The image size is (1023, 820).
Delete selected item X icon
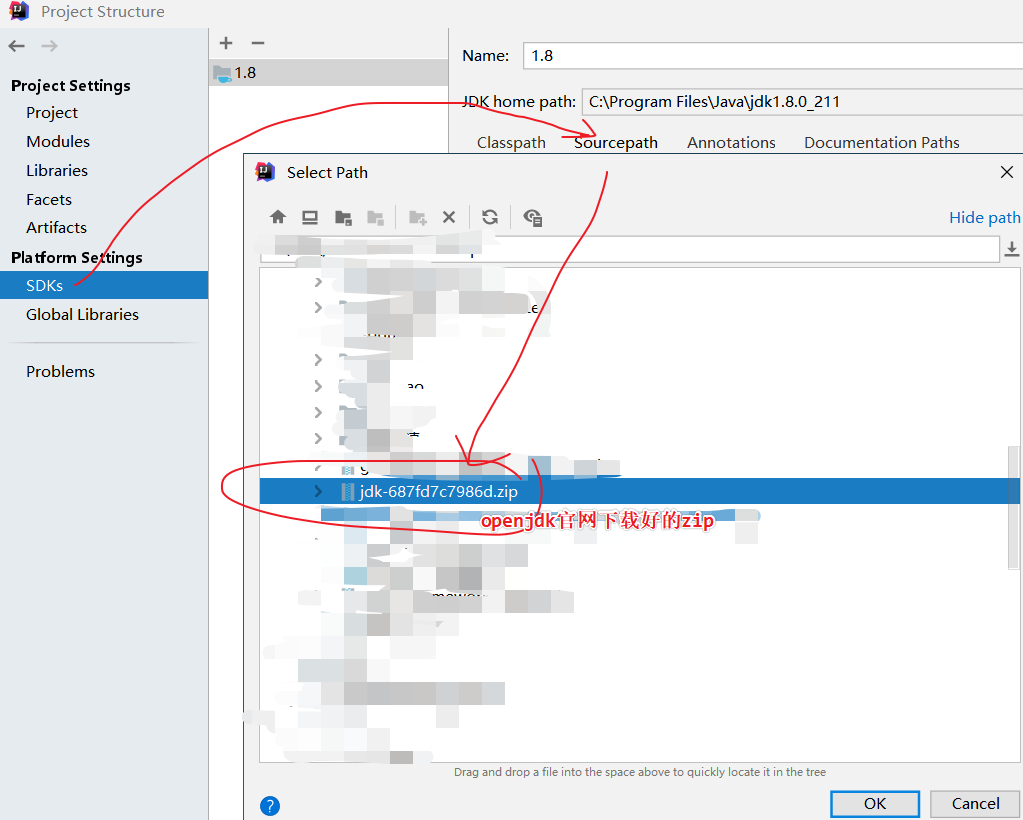tap(449, 217)
